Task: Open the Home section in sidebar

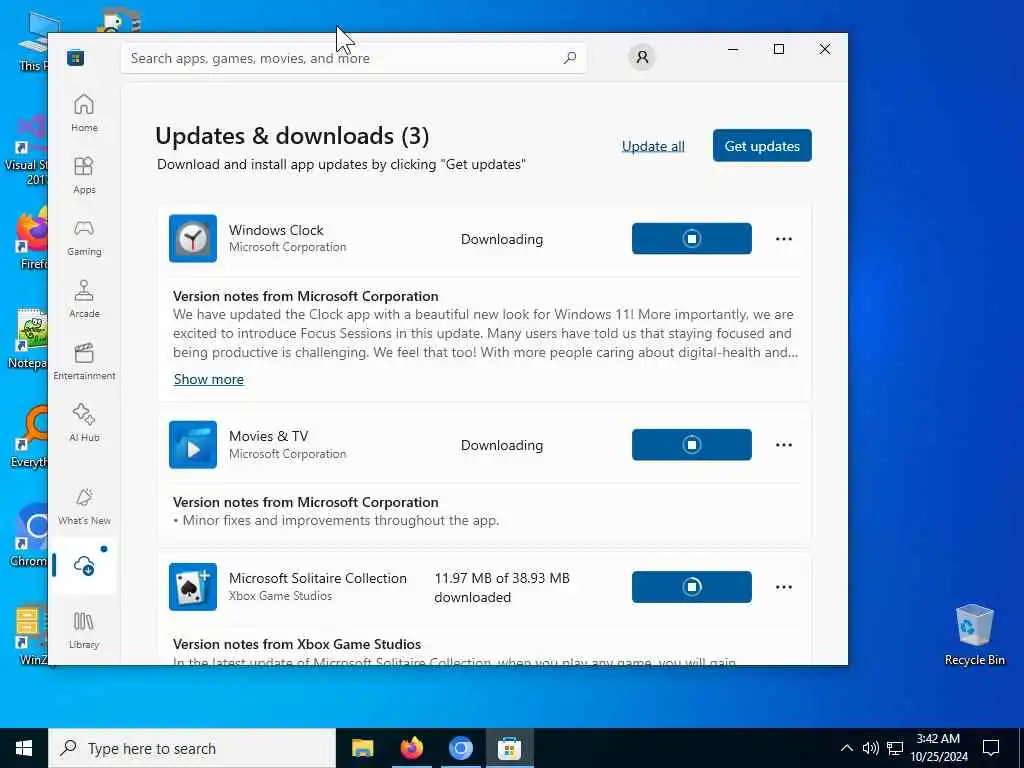Action: (x=84, y=113)
